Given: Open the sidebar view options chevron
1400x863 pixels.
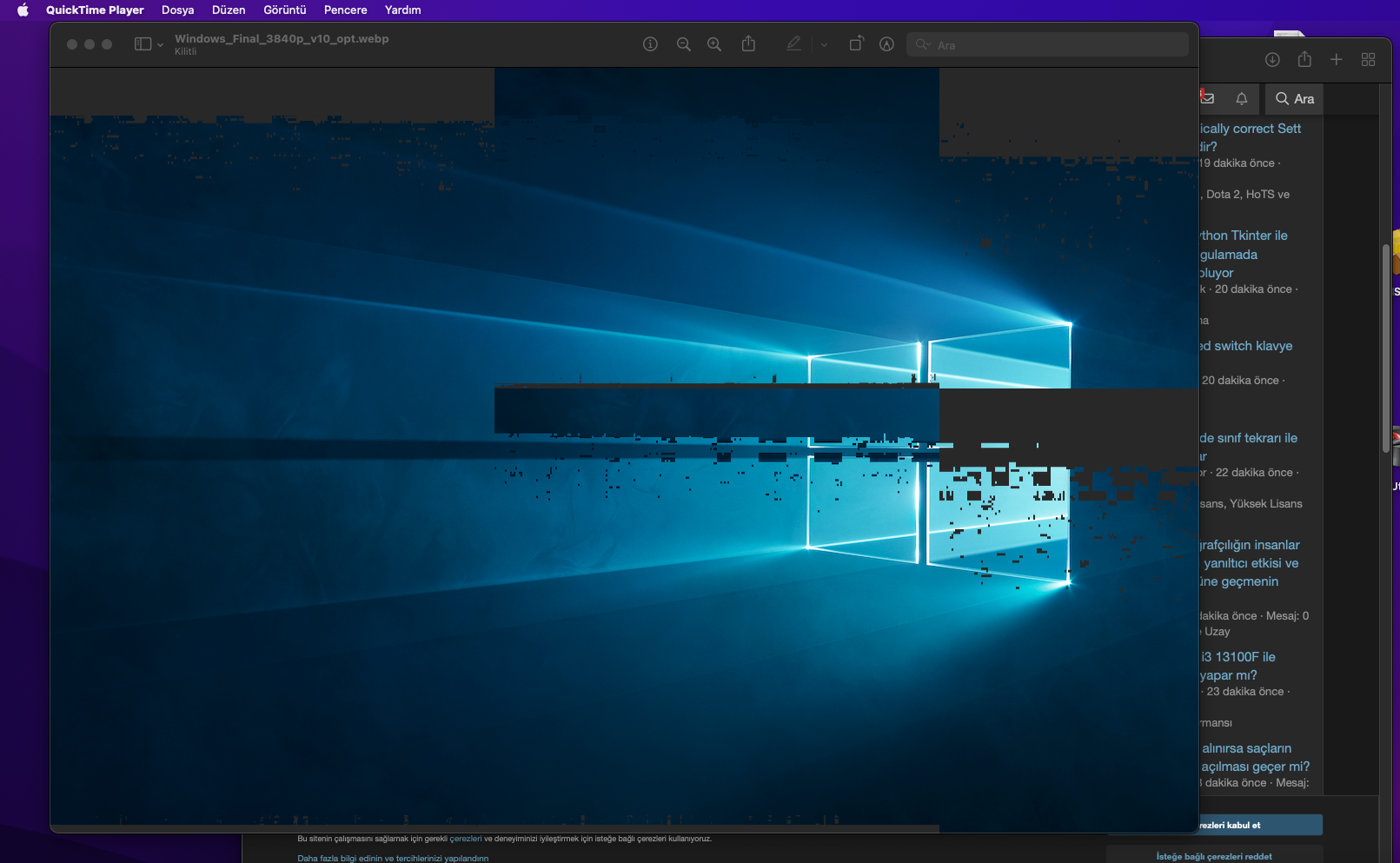Looking at the screenshot, I should [x=161, y=44].
